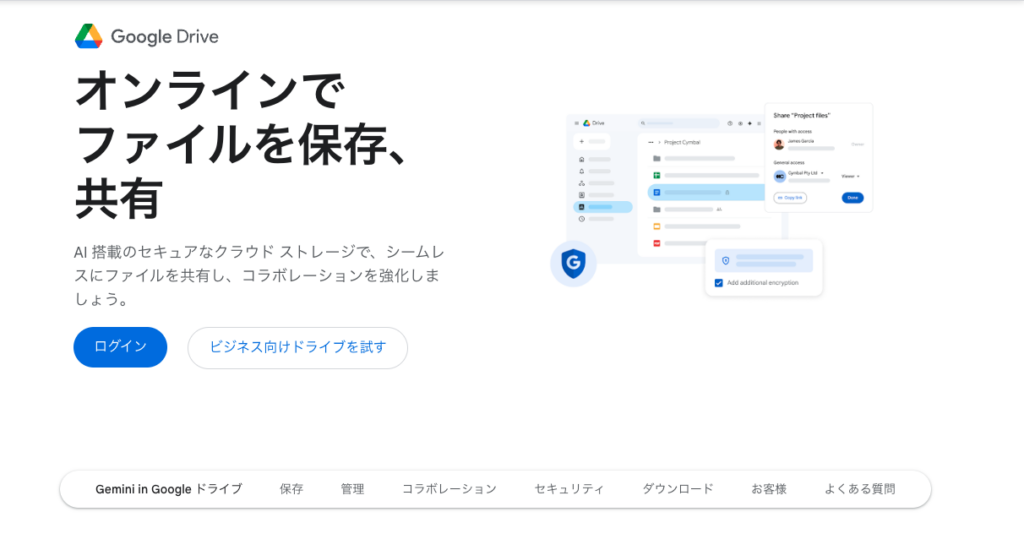Click the Home icon in the illustrated sidebar
Viewport: 1024px width, 550px height.
pyautogui.click(x=581, y=159)
